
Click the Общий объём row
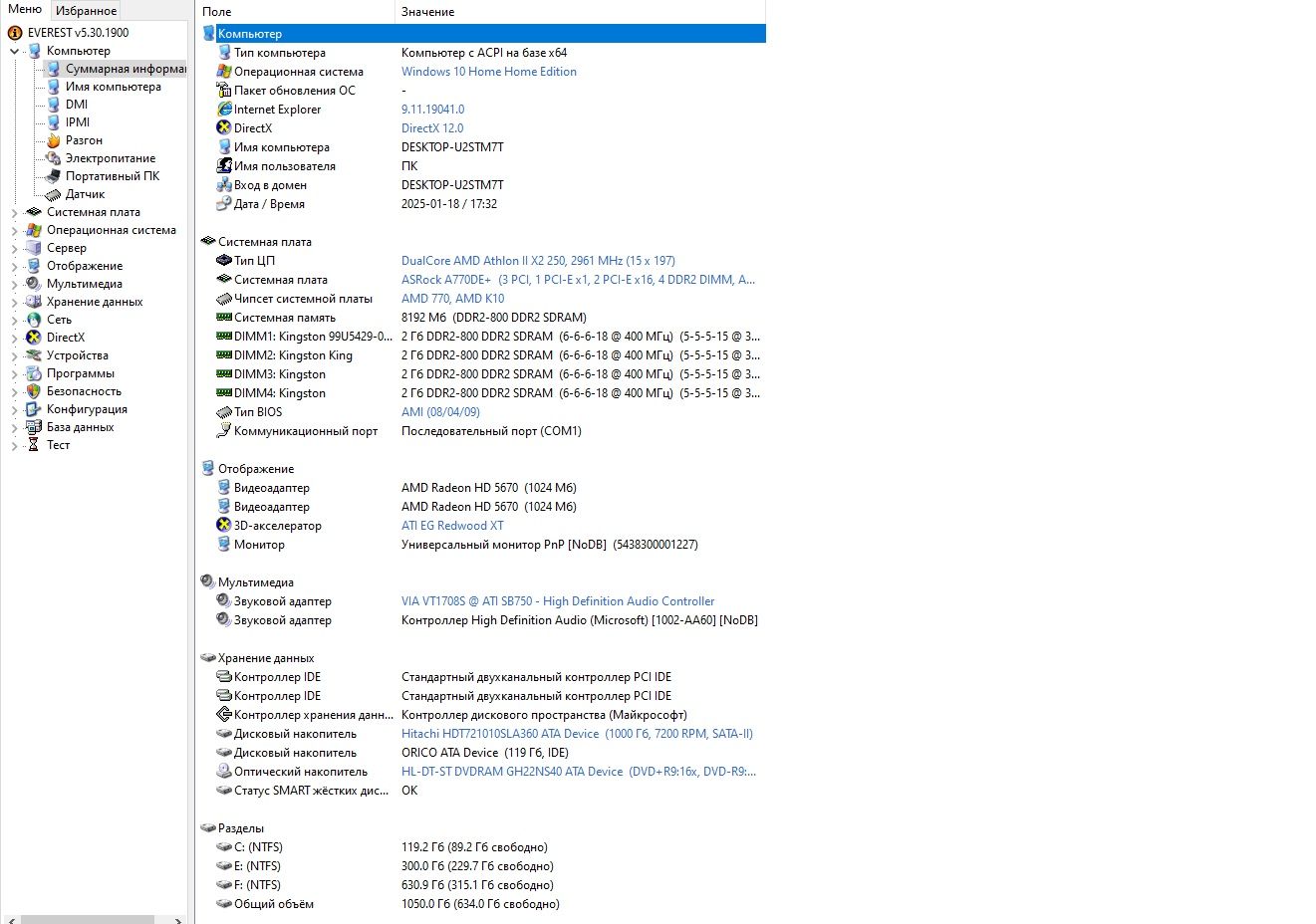point(483,904)
